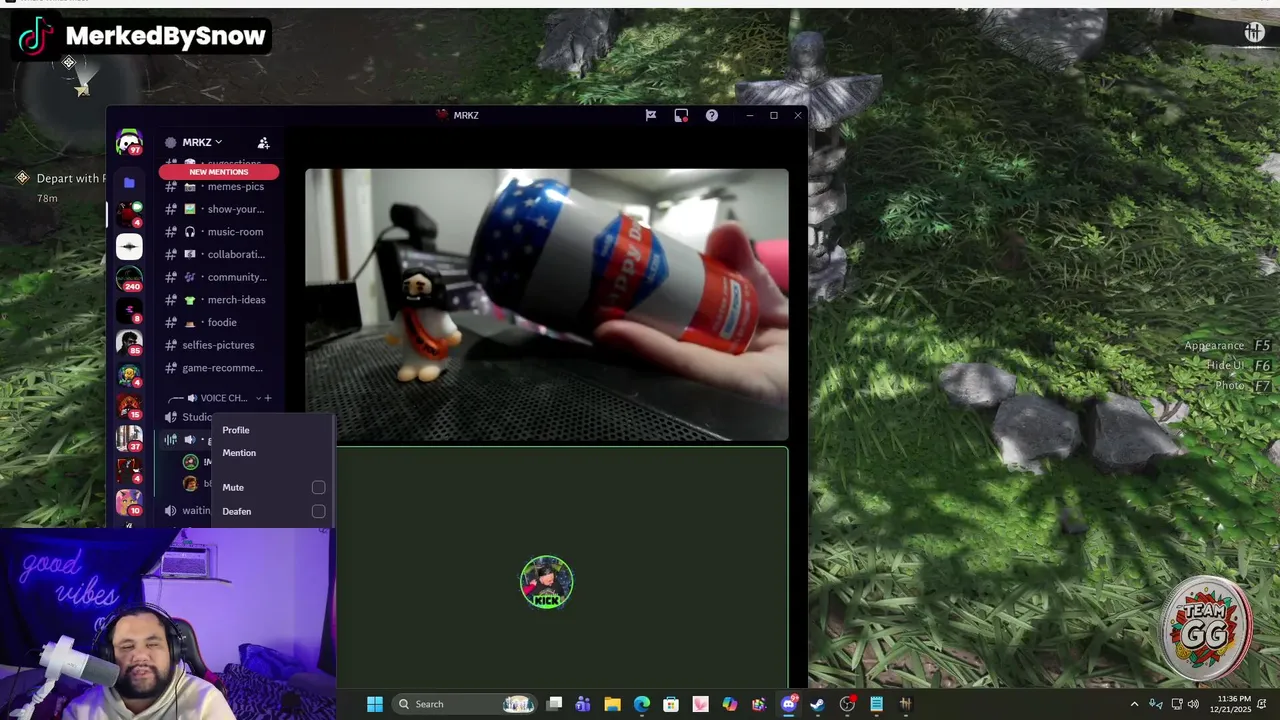
Task: Open server icon with 85 badge
Action: click(129, 343)
